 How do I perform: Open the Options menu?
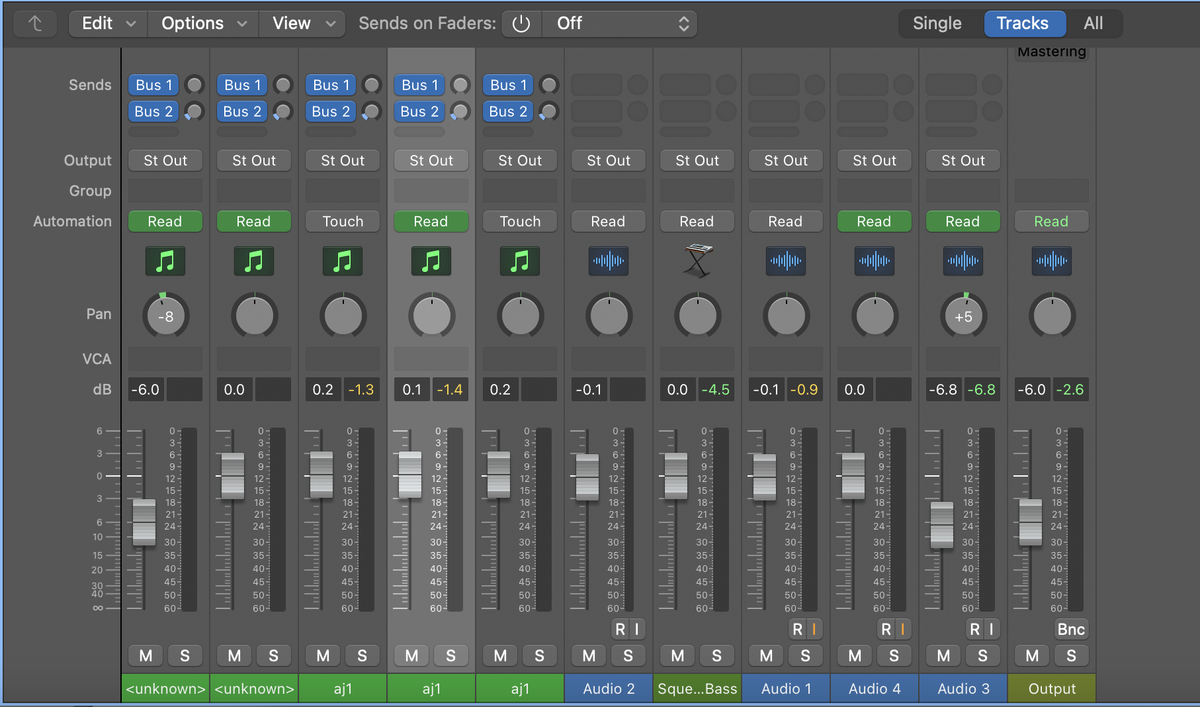[x=203, y=23]
